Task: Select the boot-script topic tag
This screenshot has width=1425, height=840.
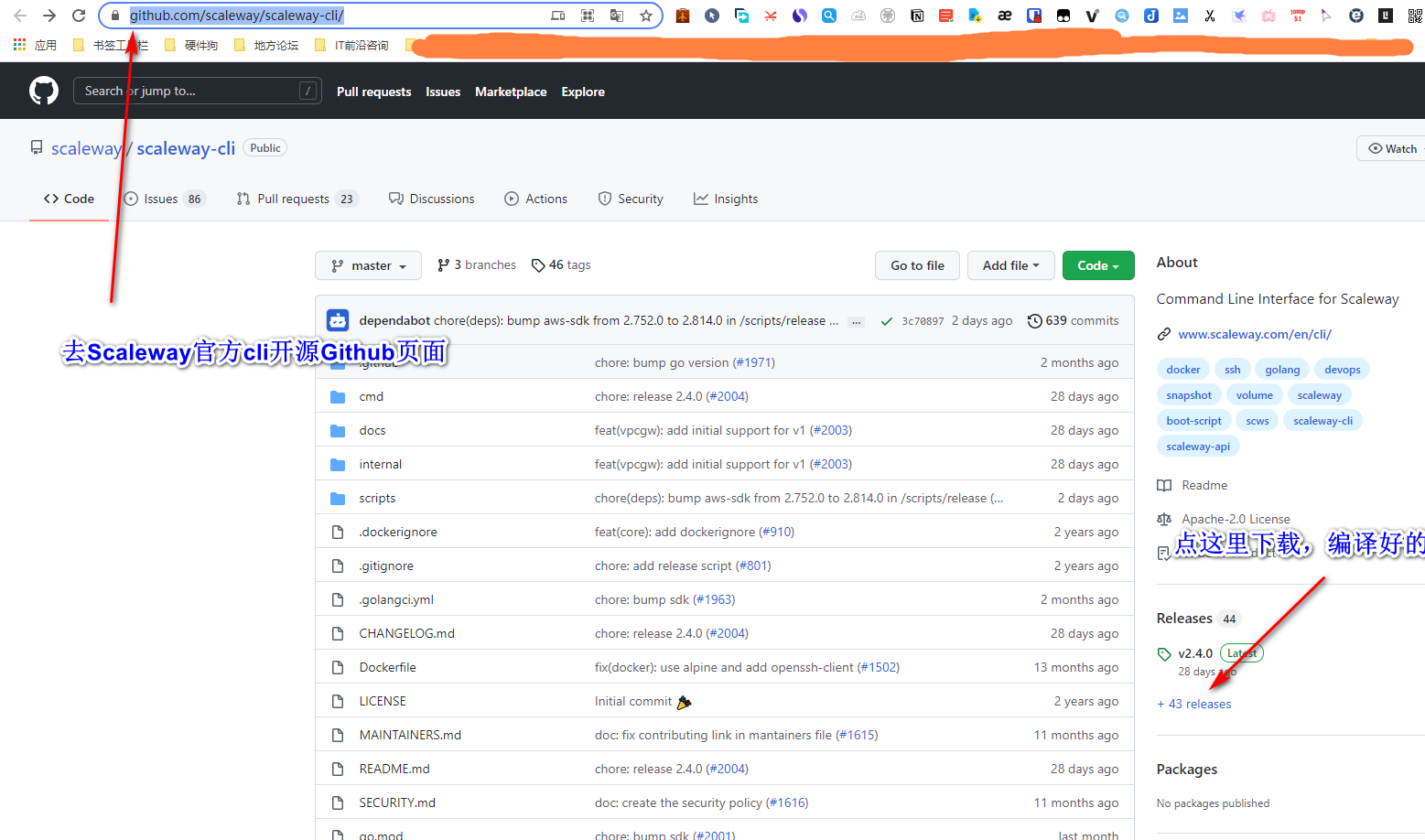Action: tap(1193, 421)
